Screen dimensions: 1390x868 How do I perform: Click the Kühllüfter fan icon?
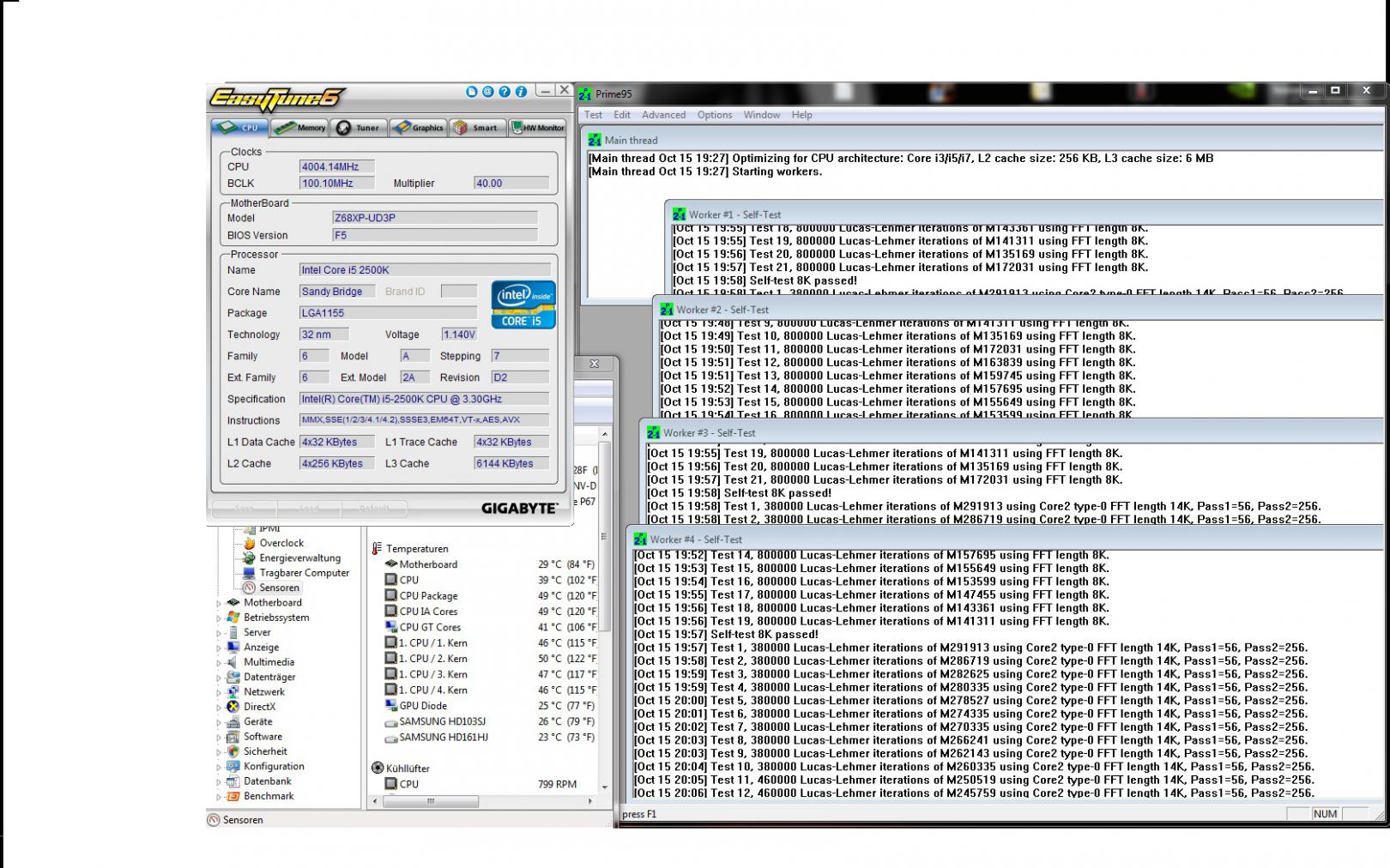378,769
